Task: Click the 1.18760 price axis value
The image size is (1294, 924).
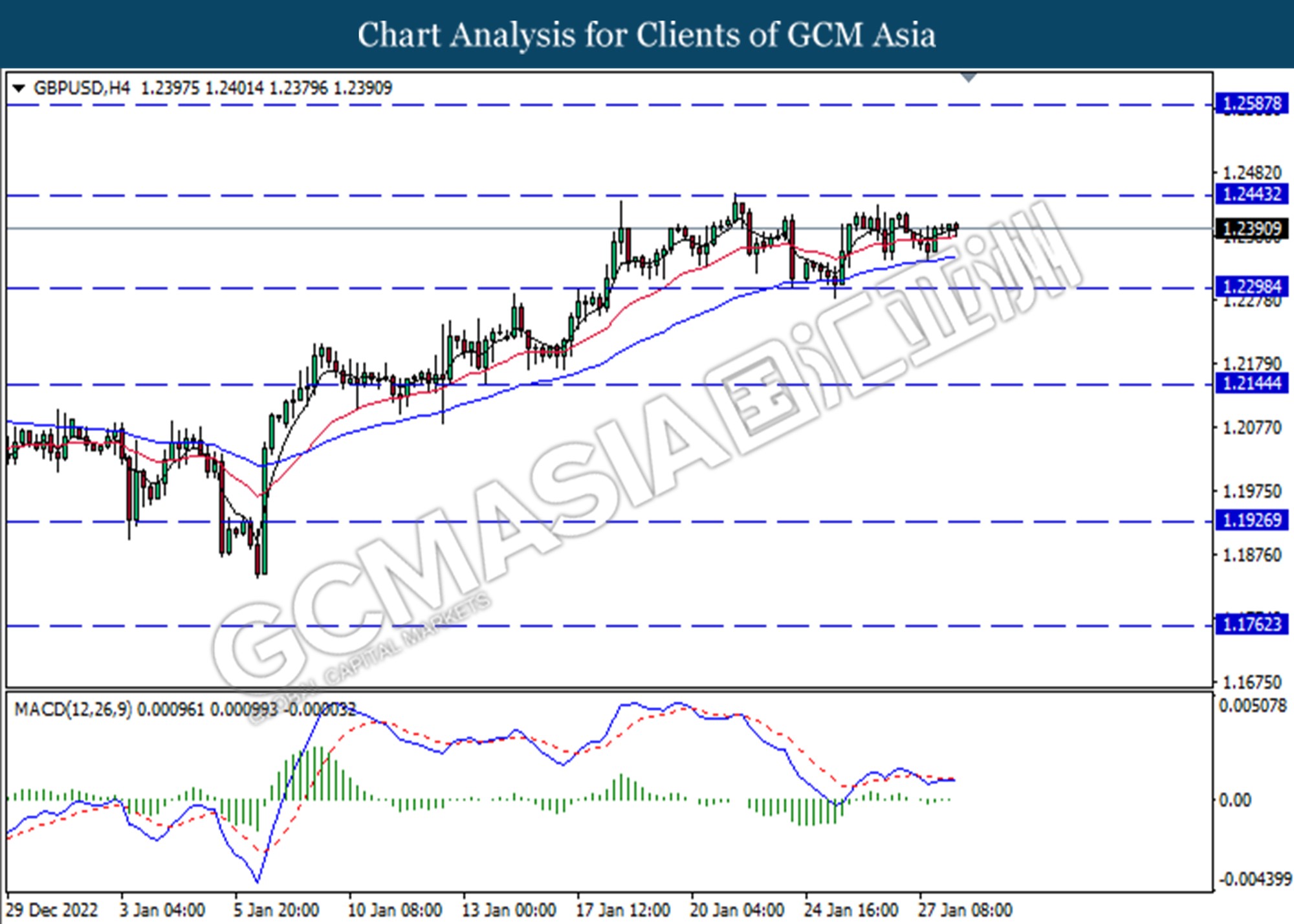Action: [1251, 555]
